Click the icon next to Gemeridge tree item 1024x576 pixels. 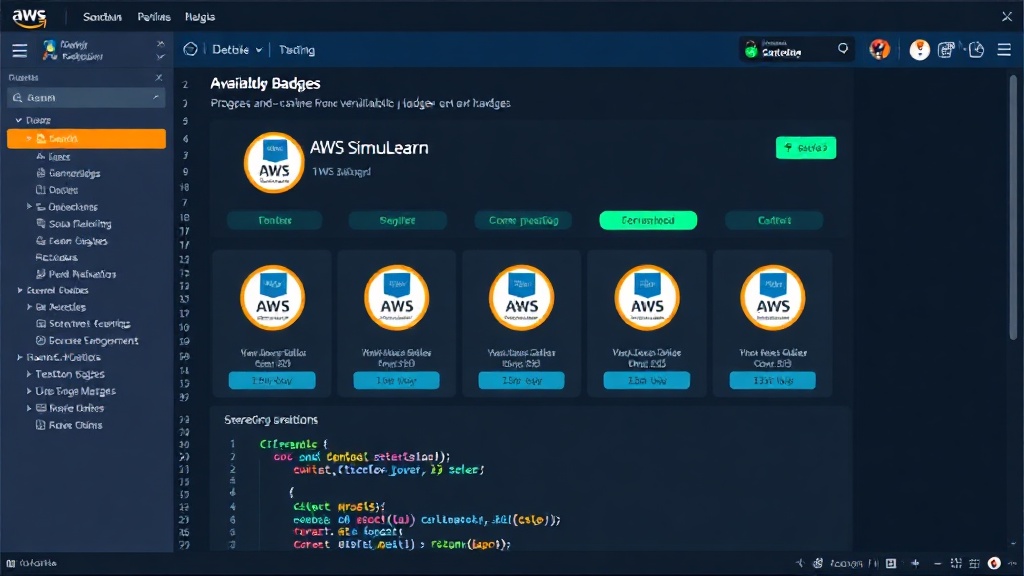click(40, 173)
